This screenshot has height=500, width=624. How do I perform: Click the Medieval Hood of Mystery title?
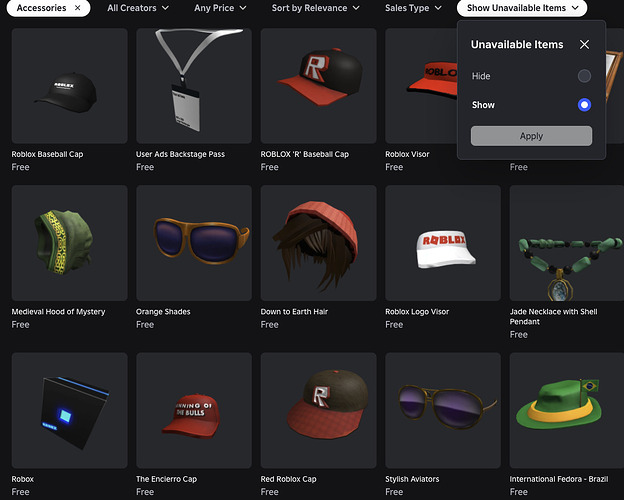58,312
